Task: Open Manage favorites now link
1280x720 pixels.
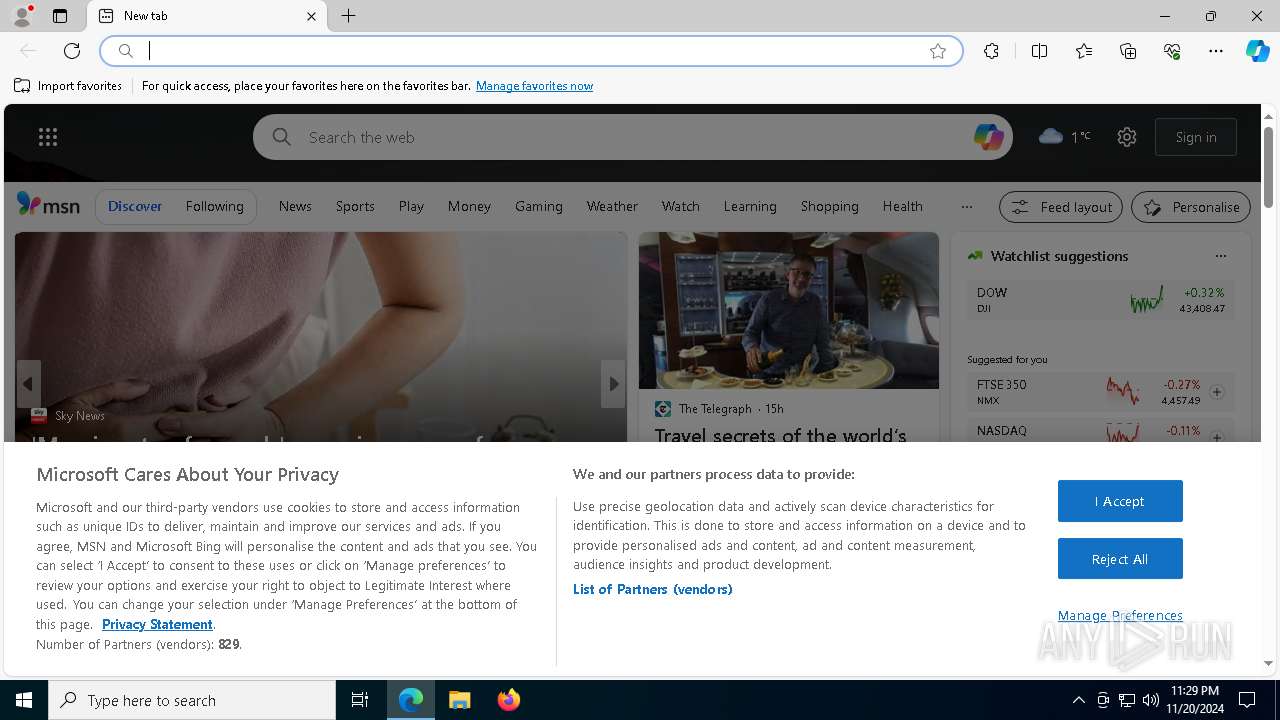Action: [534, 86]
